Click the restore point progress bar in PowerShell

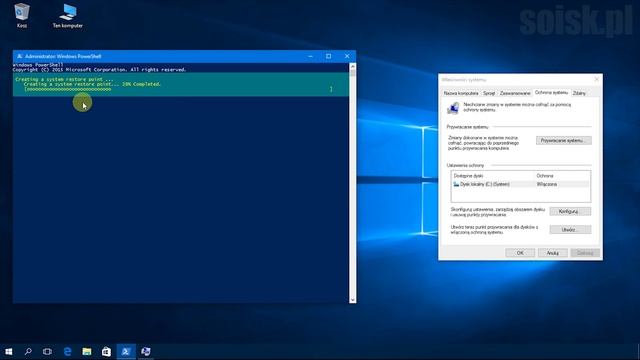click(x=178, y=89)
